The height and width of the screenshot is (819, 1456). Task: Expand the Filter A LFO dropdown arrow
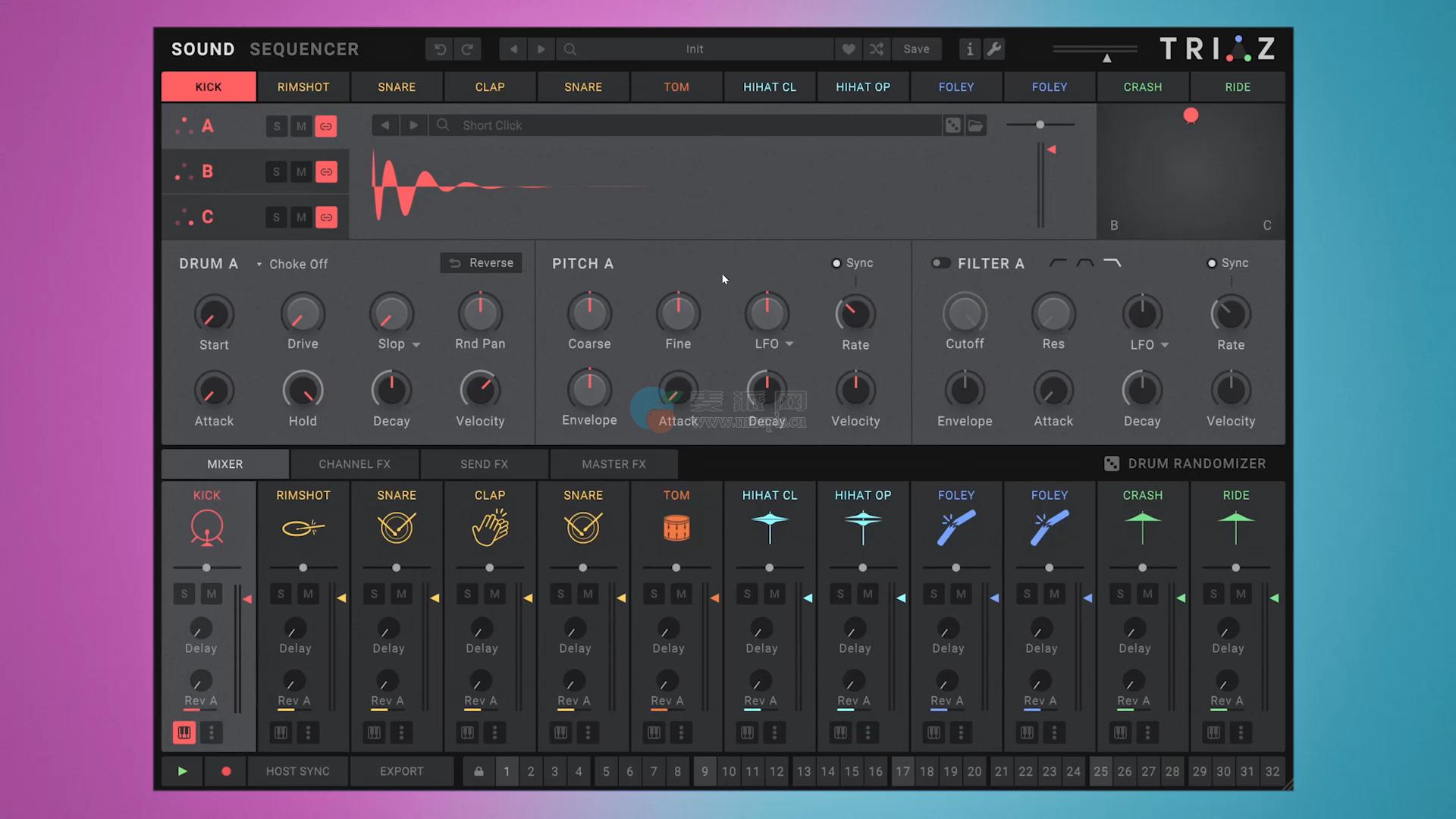(1165, 345)
